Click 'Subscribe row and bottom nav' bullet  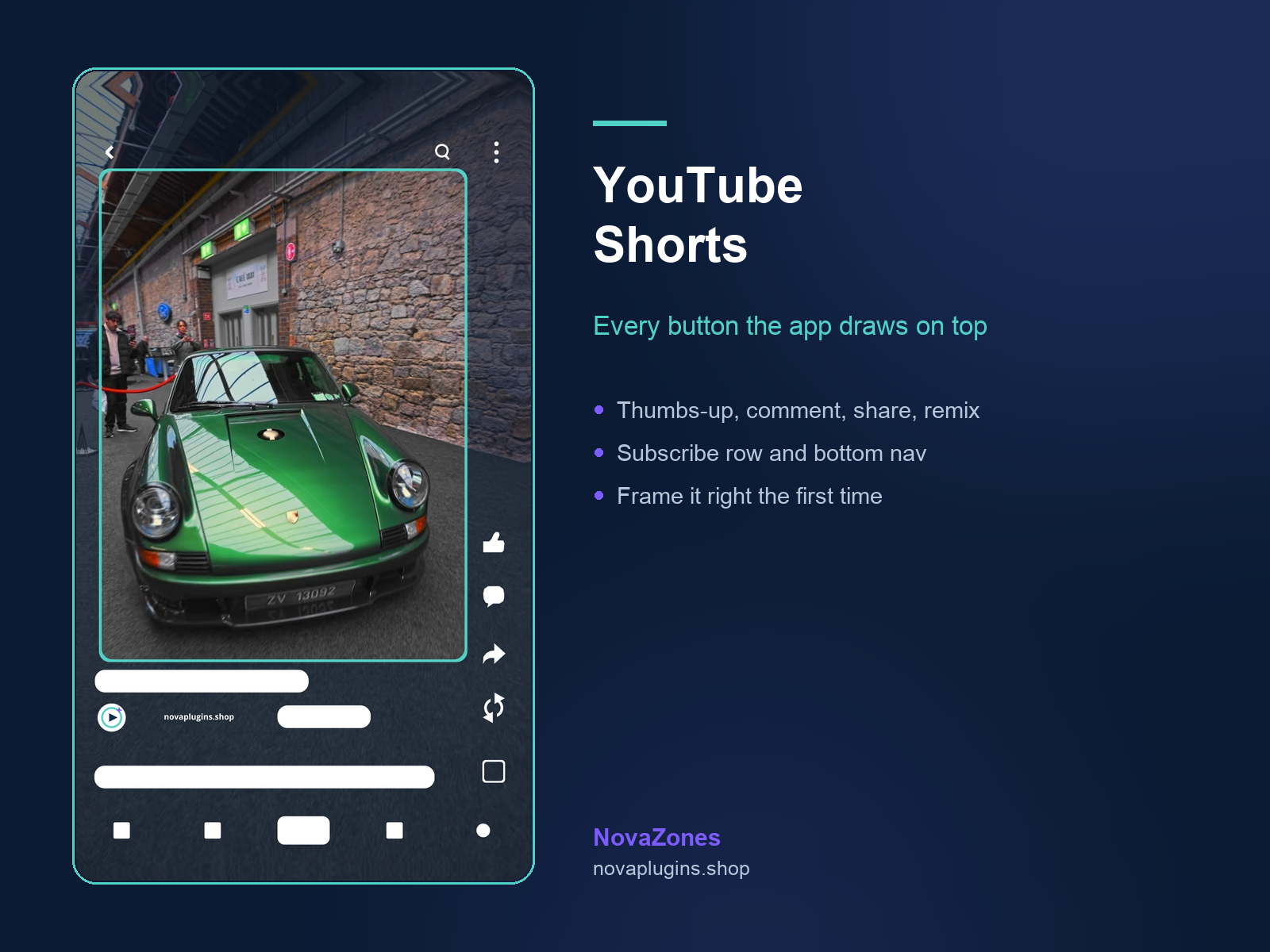pyautogui.click(x=772, y=453)
